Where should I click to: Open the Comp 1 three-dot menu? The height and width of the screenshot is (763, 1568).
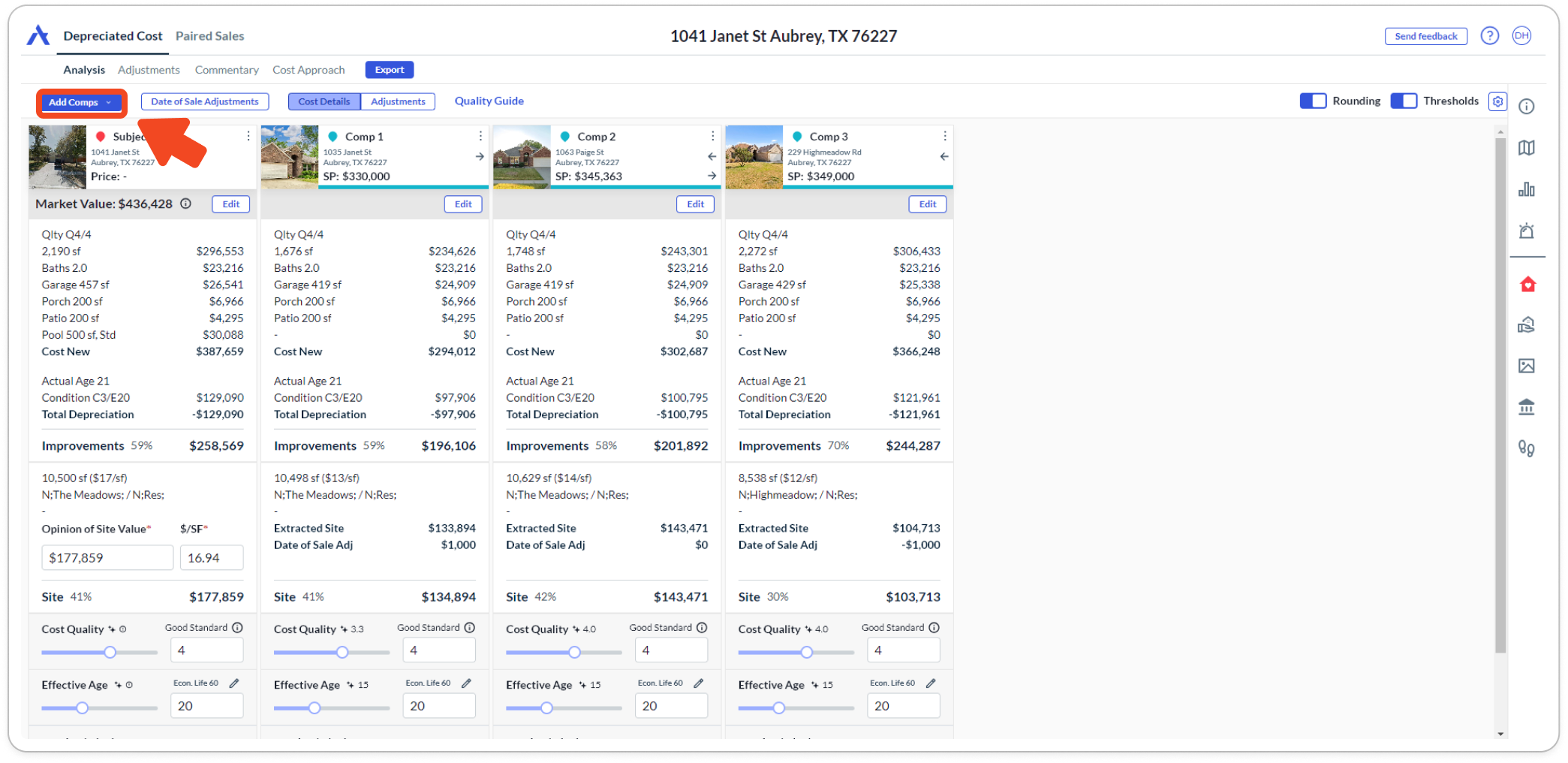point(480,136)
